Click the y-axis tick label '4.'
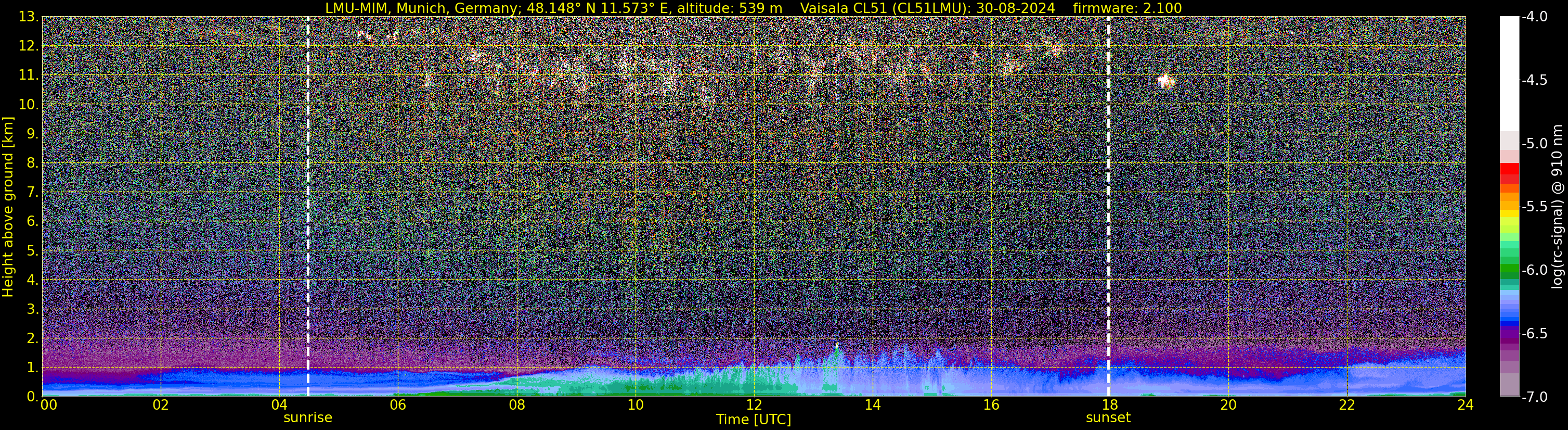Viewport: 1568px width, 430px height. point(33,280)
